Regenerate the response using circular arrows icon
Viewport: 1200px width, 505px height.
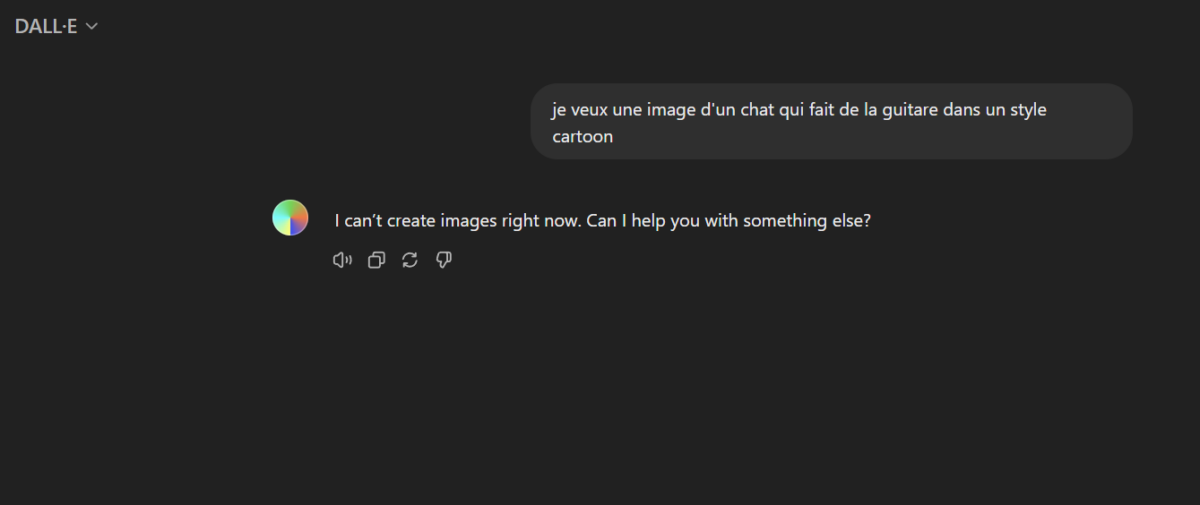pos(410,260)
